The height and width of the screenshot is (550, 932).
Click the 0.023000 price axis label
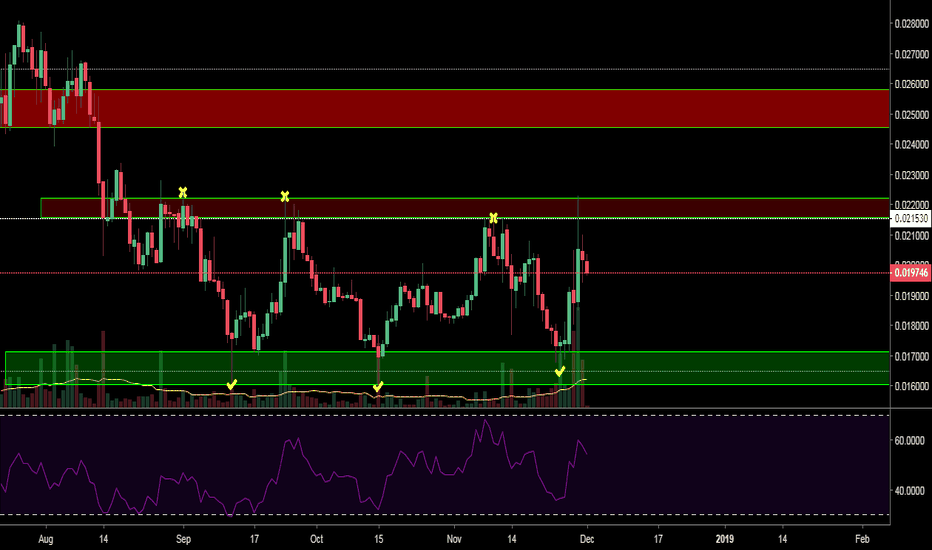coord(911,175)
